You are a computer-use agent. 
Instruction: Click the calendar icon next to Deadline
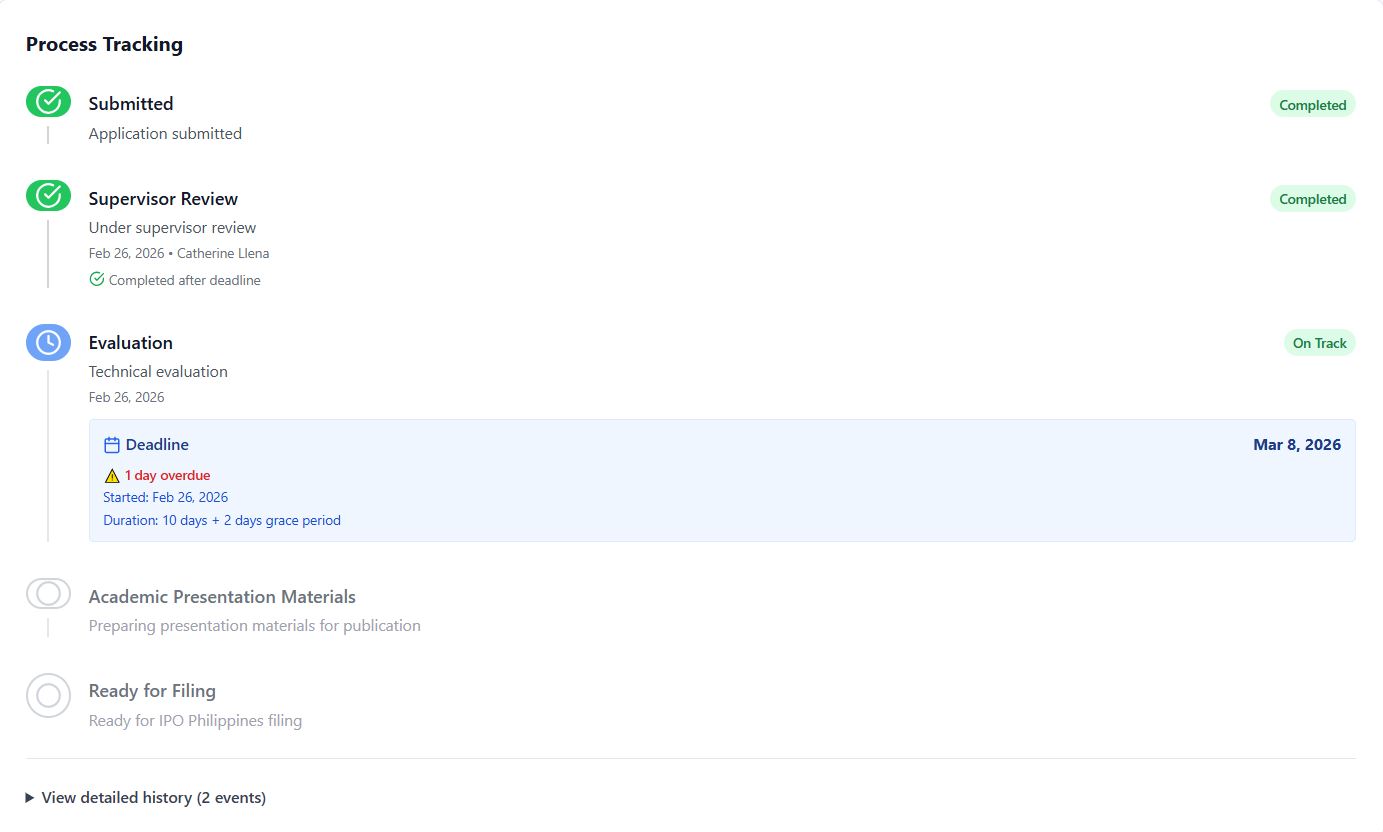(112, 445)
